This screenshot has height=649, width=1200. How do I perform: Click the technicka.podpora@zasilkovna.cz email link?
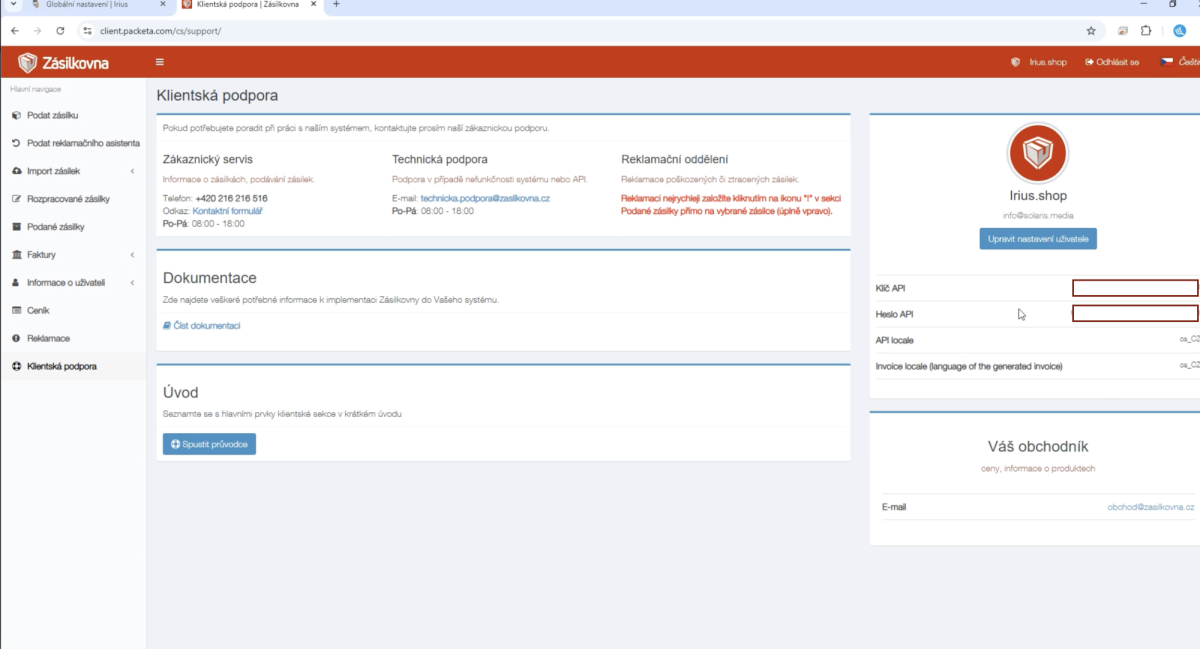(485, 199)
